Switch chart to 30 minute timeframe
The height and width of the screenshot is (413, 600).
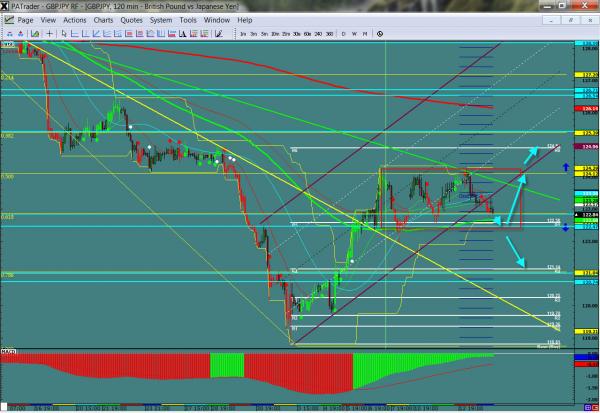(297, 34)
